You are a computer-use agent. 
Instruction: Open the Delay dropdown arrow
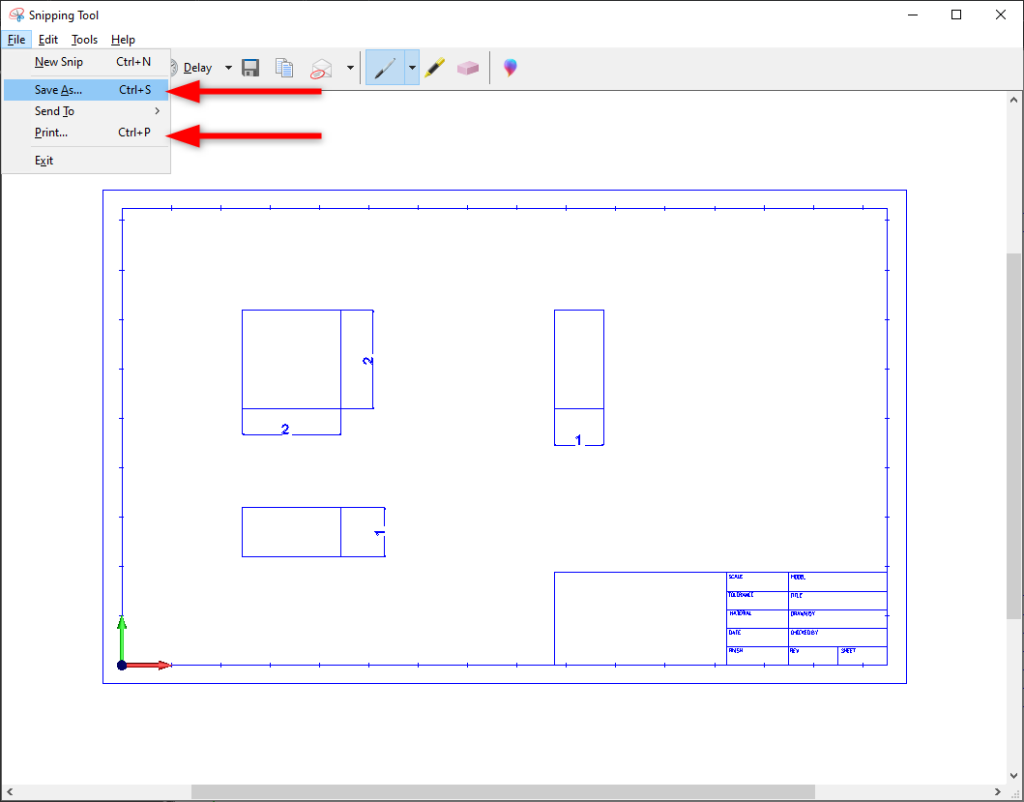click(x=228, y=68)
